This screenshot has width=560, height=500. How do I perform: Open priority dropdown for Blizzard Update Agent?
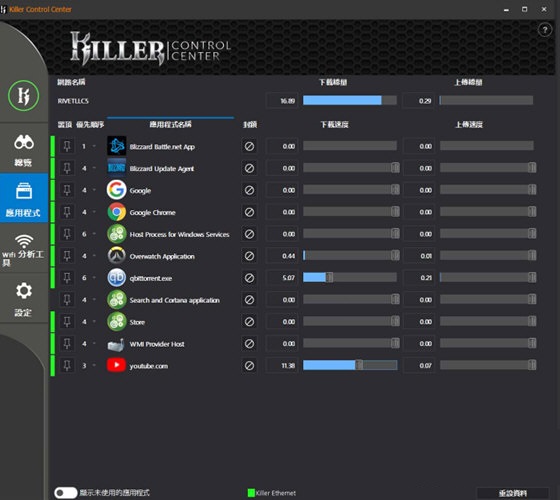[94, 168]
